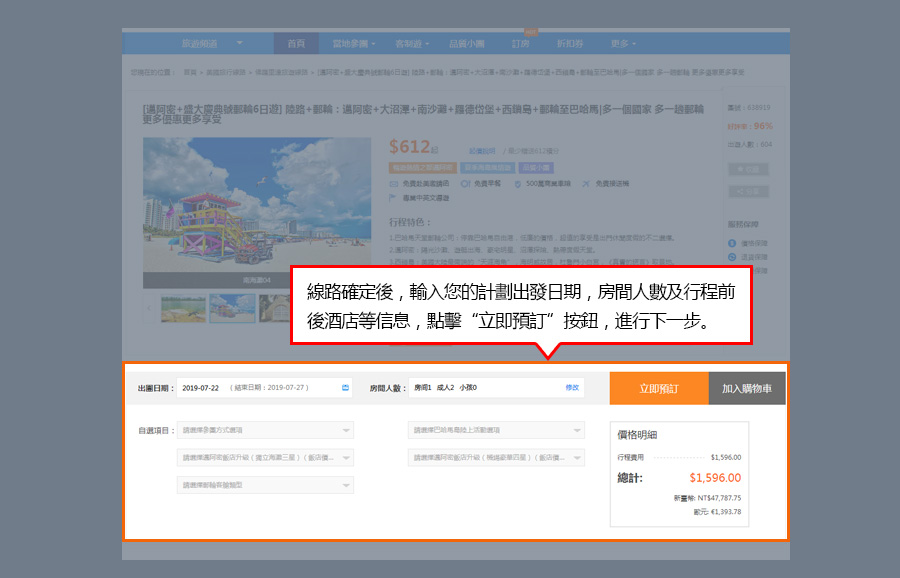Add the tour via 加入購物車 button

tap(747, 389)
